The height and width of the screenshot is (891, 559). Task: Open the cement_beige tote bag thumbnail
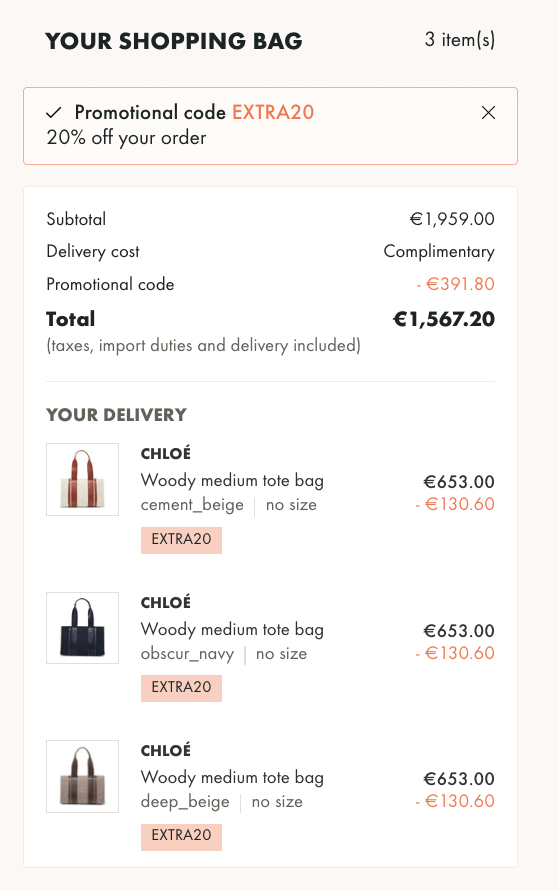(82, 480)
